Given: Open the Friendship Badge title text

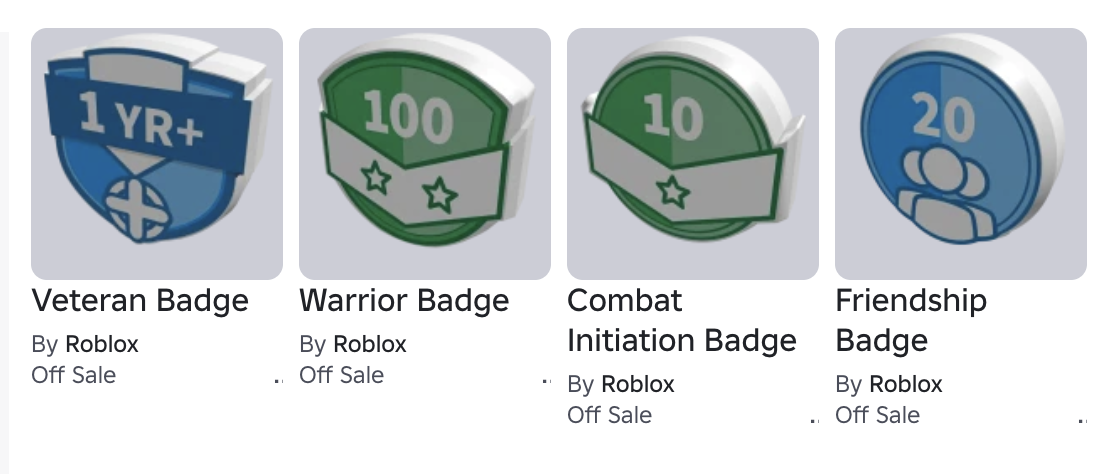Looking at the screenshot, I should click(x=911, y=320).
